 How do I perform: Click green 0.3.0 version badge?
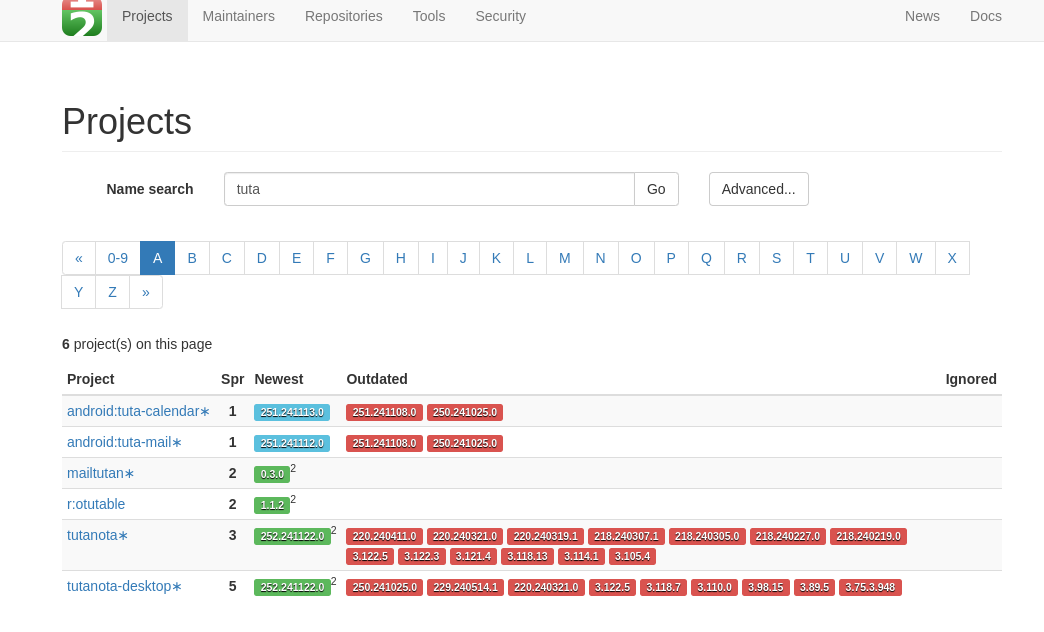pos(271,474)
